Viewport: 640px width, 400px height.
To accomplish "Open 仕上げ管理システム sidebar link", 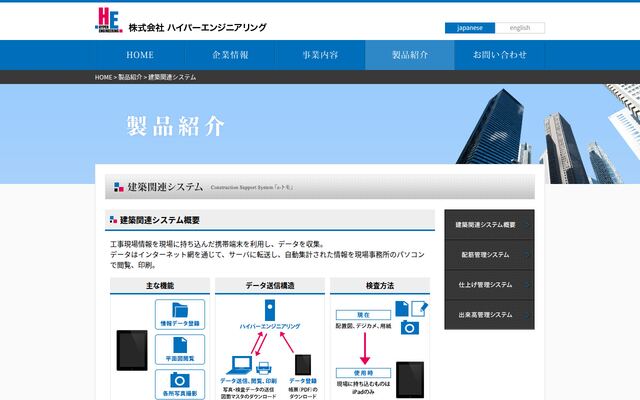I will point(489,285).
